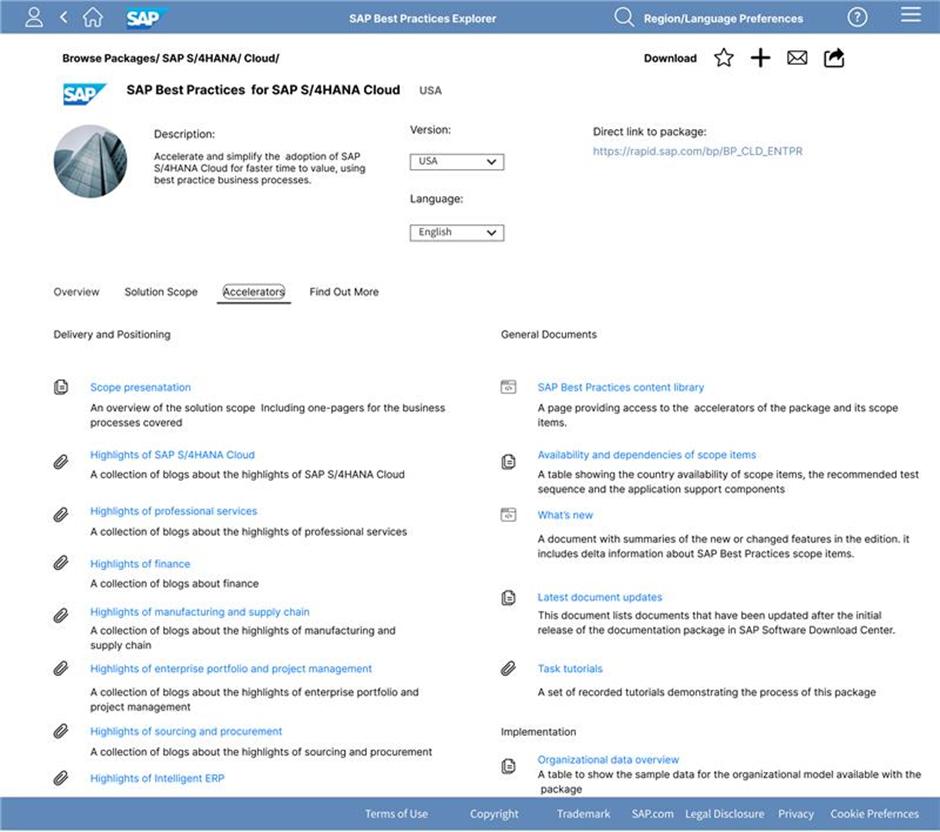Open the hamburger menu icon
The image size is (940, 832).
pyautogui.click(x=911, y=15)
